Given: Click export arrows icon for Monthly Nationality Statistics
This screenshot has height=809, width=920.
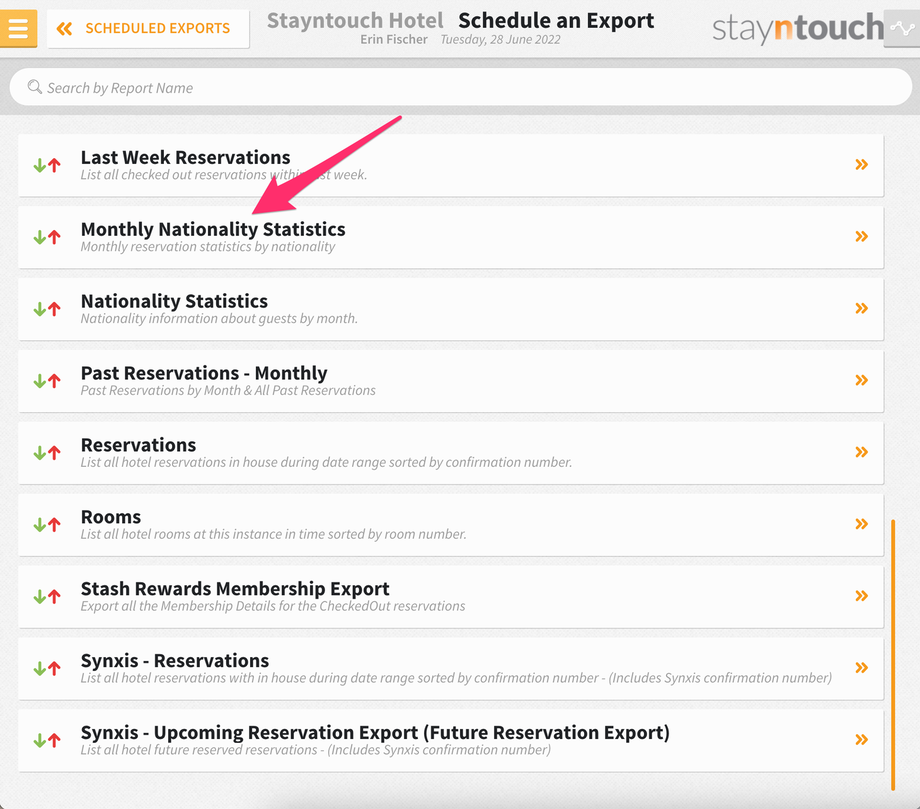Looking at the screenshot, I should click(47, 237).
